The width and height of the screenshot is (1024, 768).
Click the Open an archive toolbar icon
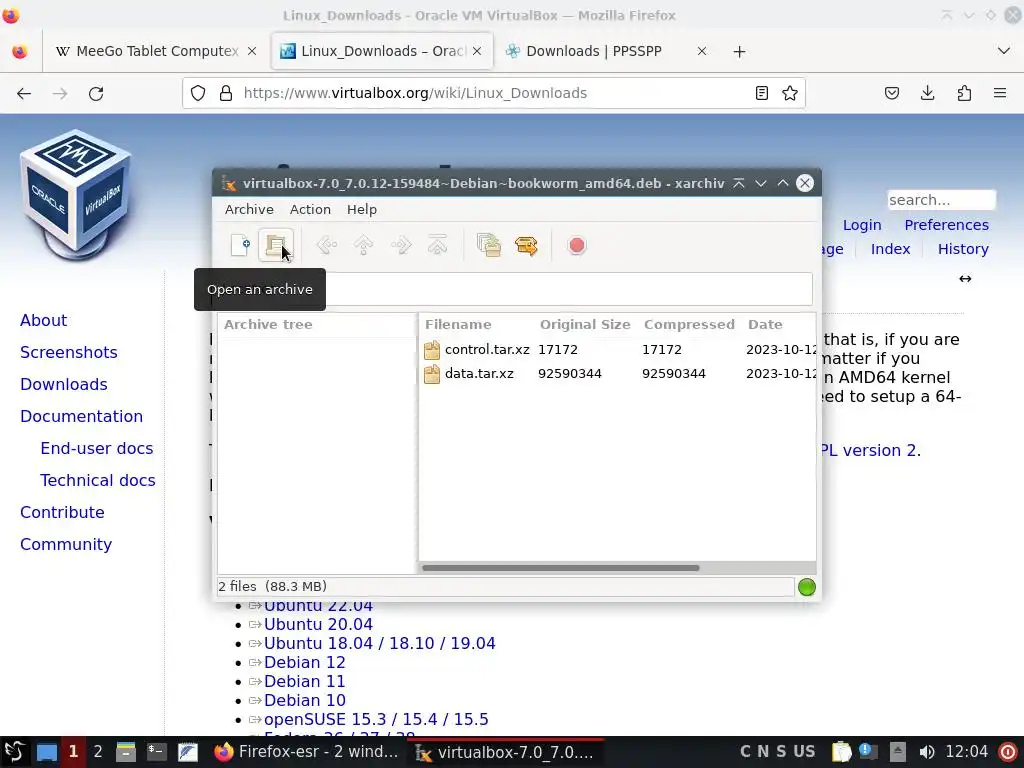tap(276, 246)
